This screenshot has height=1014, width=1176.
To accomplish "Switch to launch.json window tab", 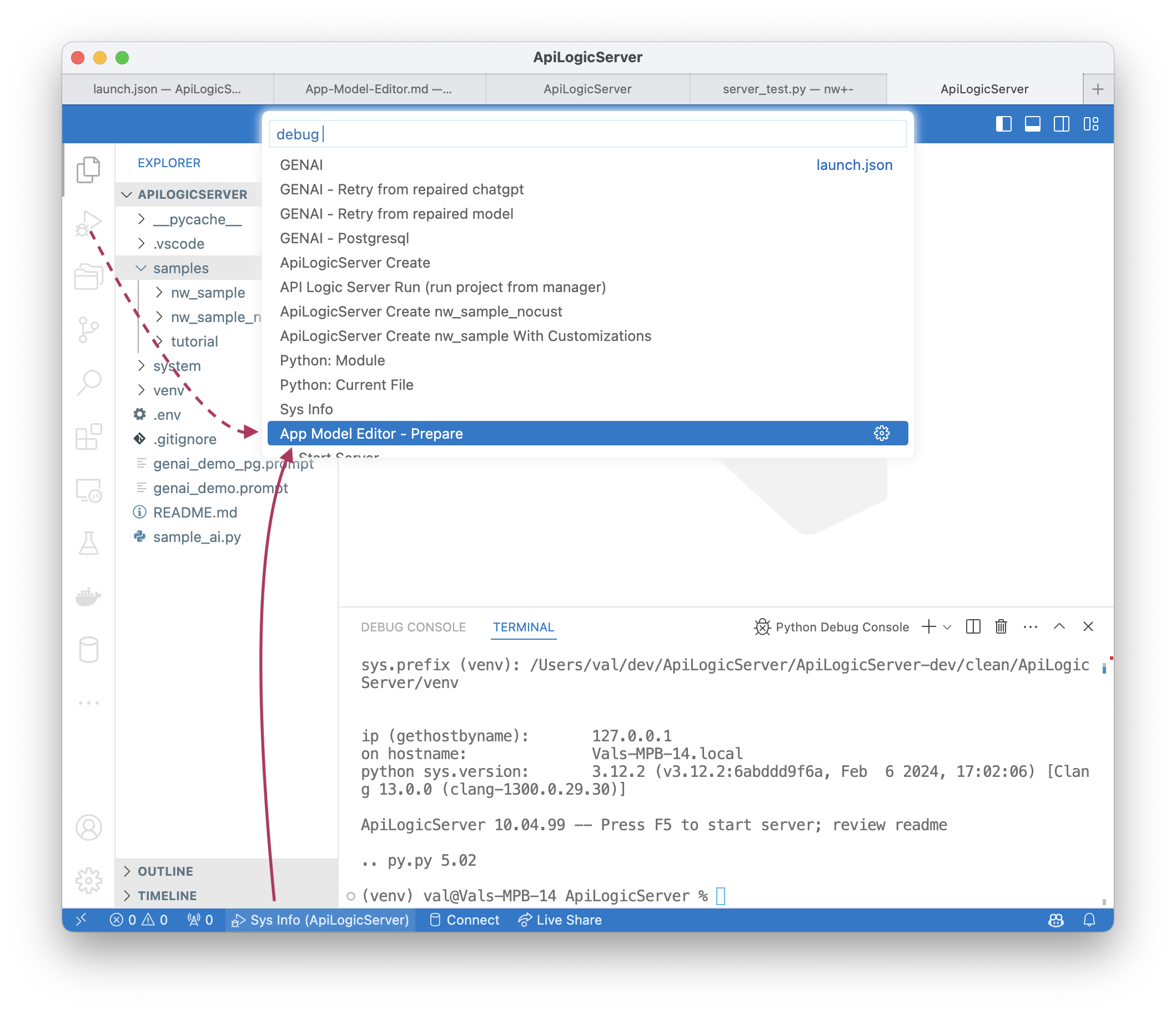I will point(167,89).
